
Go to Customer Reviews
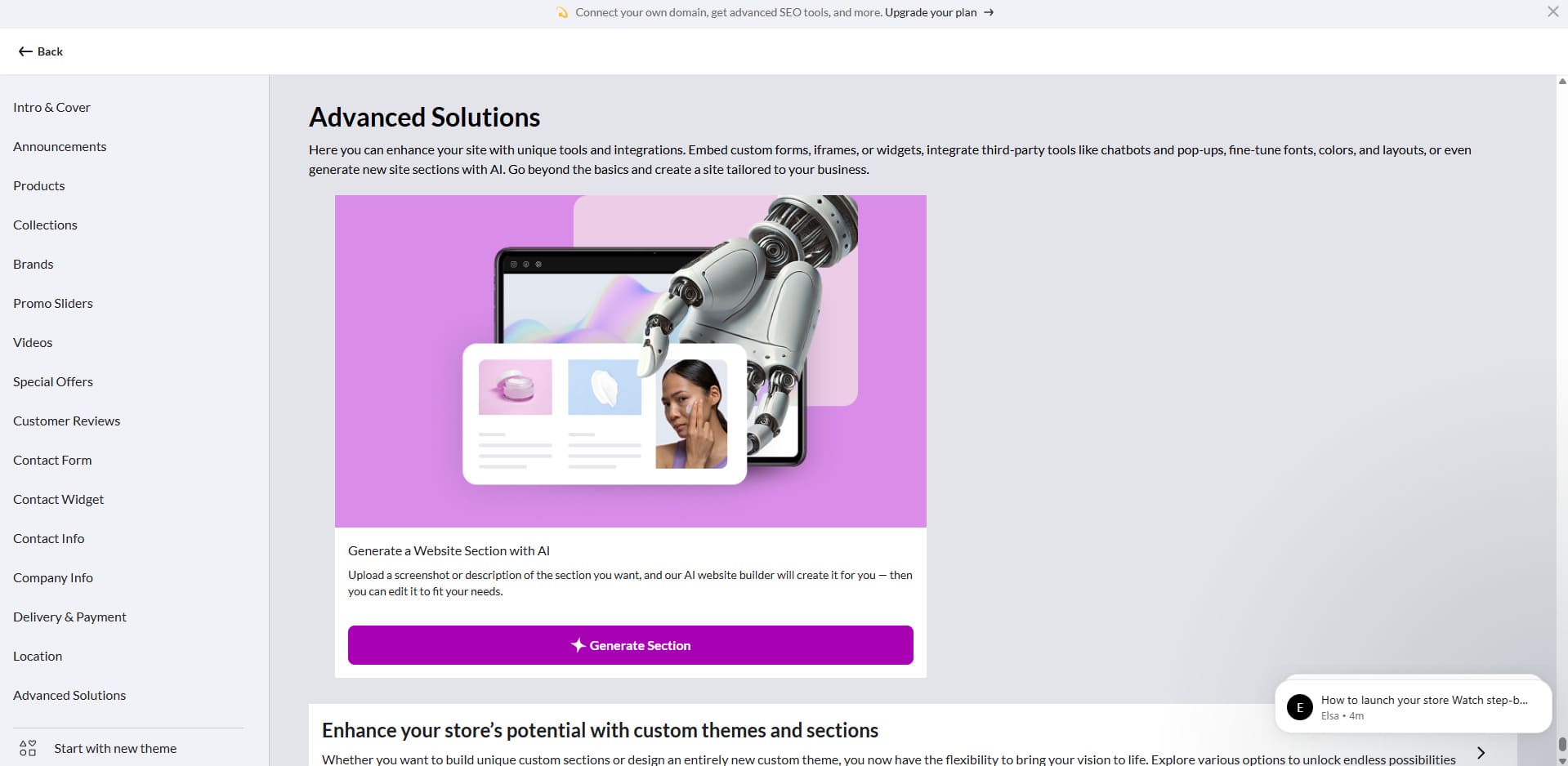[x=66, y=421]
